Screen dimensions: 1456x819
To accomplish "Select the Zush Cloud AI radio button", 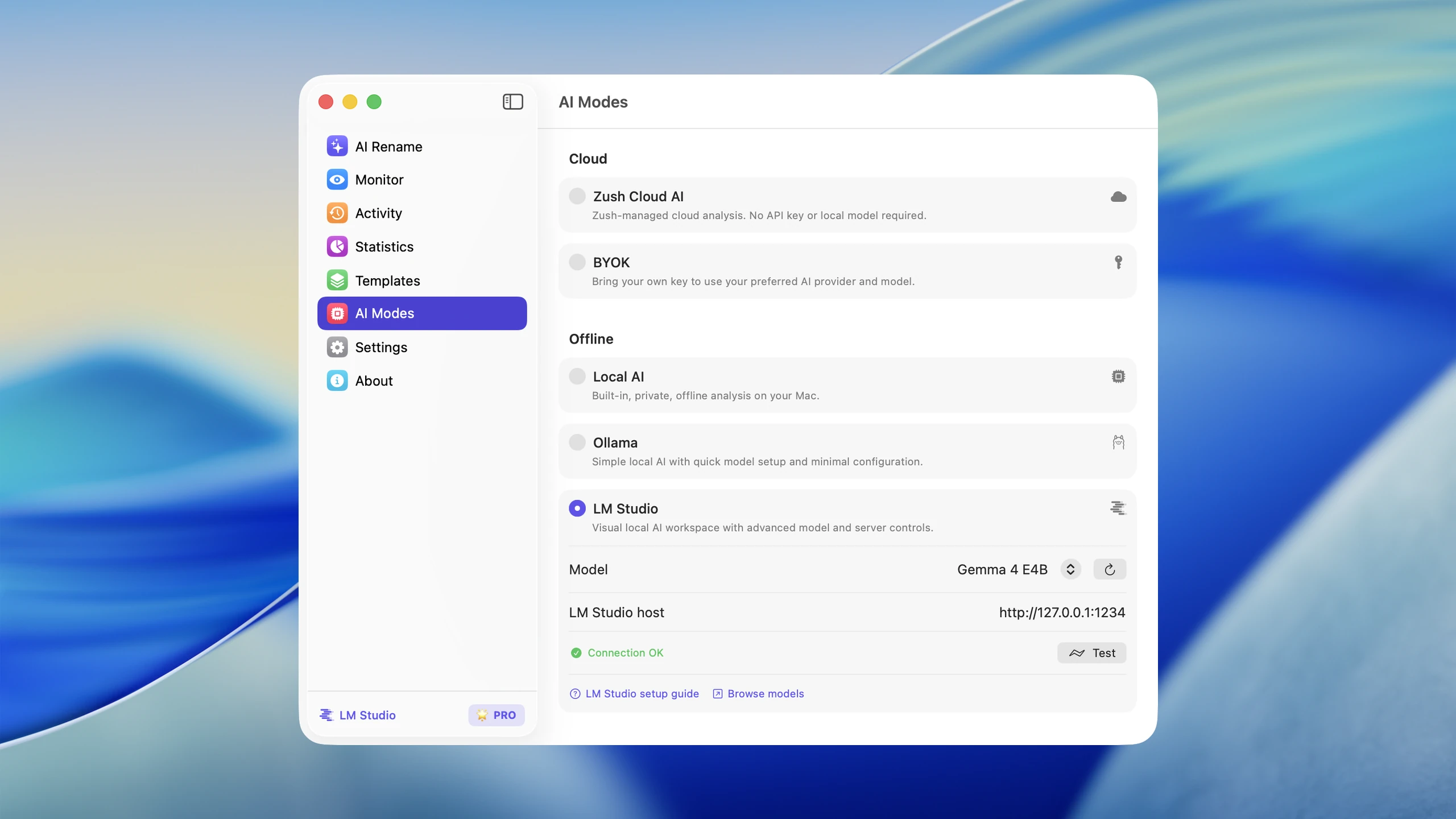I will [577, 196].
